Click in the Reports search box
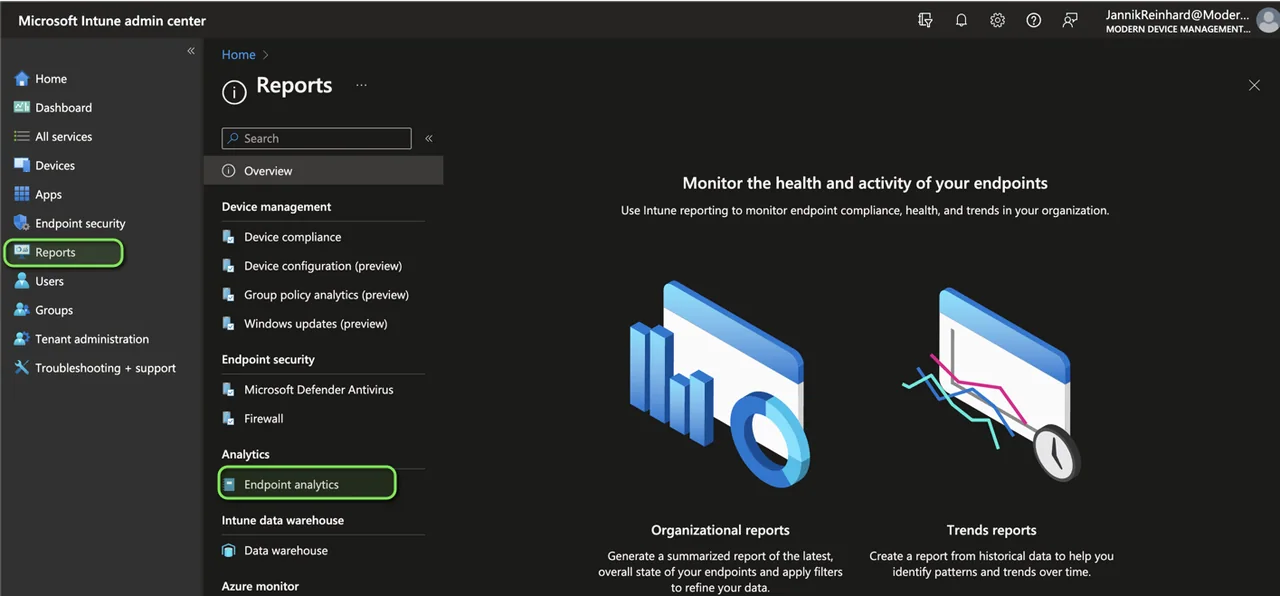Viewport: 1280px width, 596px height. click(316, 139)
